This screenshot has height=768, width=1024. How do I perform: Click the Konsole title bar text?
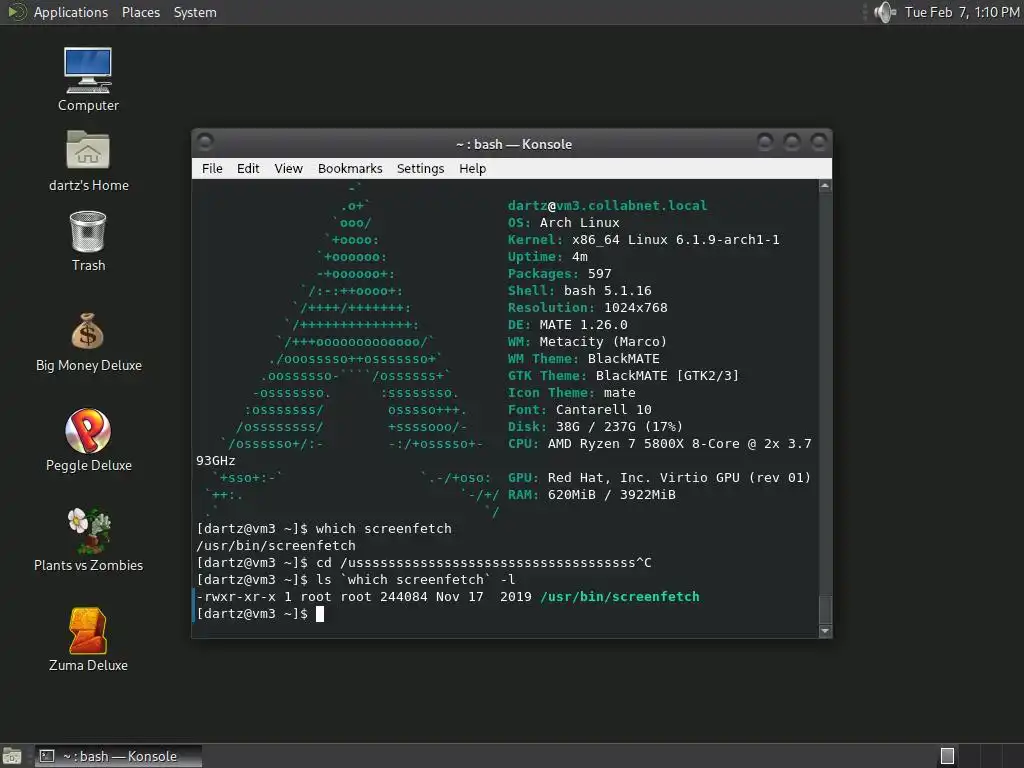click(x=513, y=144)
